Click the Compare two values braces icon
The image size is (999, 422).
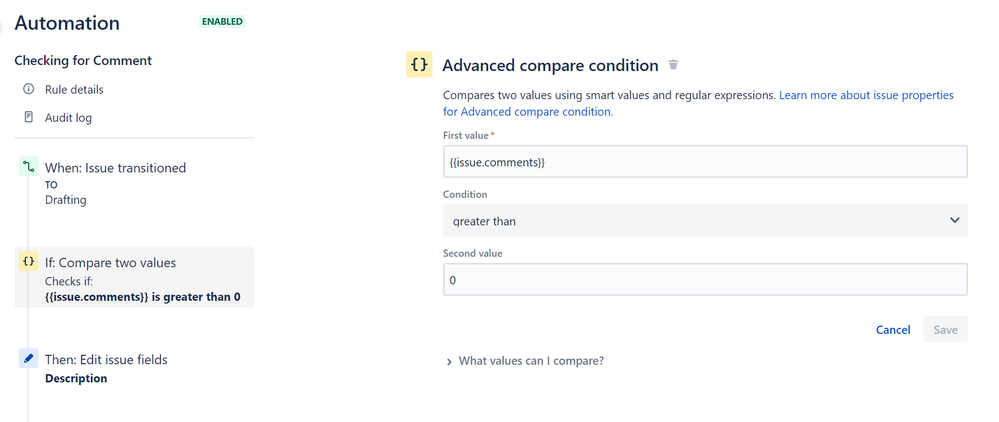(28, 262)
